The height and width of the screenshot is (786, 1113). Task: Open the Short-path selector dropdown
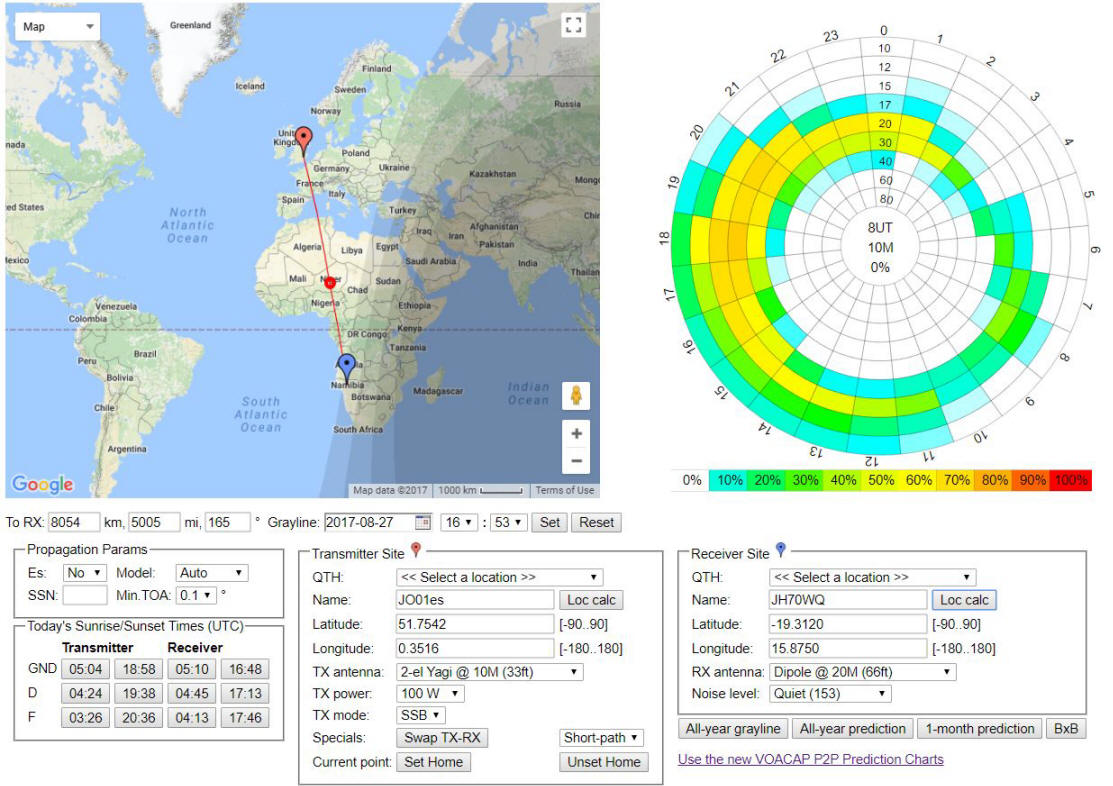tap(601, 738)
